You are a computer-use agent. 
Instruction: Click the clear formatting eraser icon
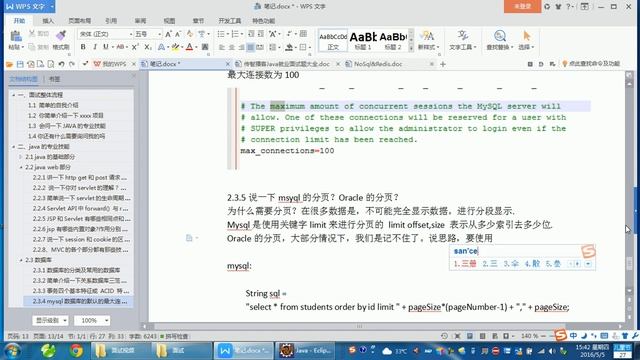pyautogui.click(x=190, y=34)
